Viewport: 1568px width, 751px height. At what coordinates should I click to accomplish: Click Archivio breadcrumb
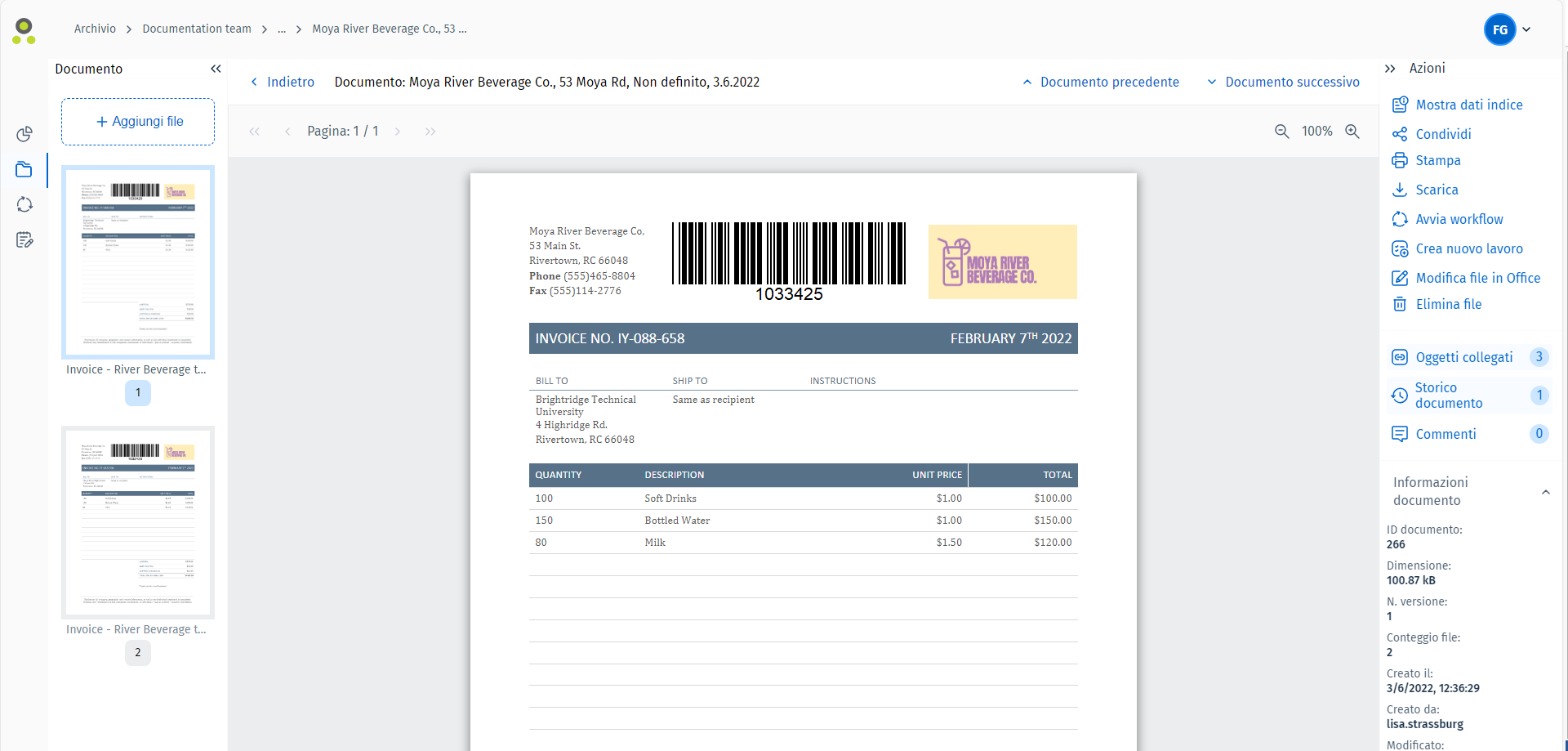click(95, 29)
